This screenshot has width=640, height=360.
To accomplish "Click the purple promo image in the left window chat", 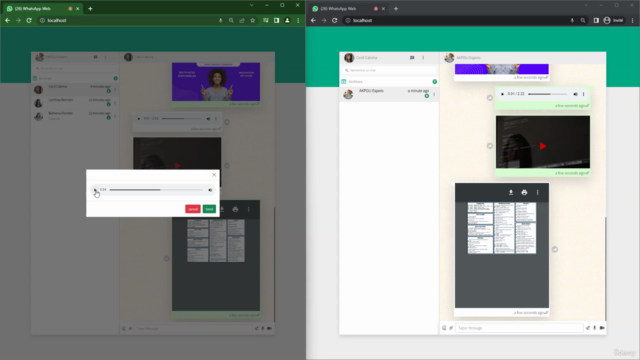I will pos(216,82).
